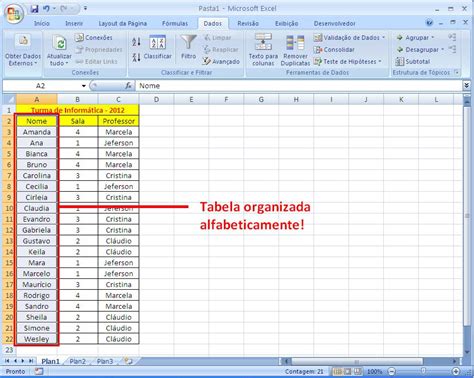This screenshot has height=378, width=474.
Task: Click macro record icon in status bar
Action: coord(39,371)
